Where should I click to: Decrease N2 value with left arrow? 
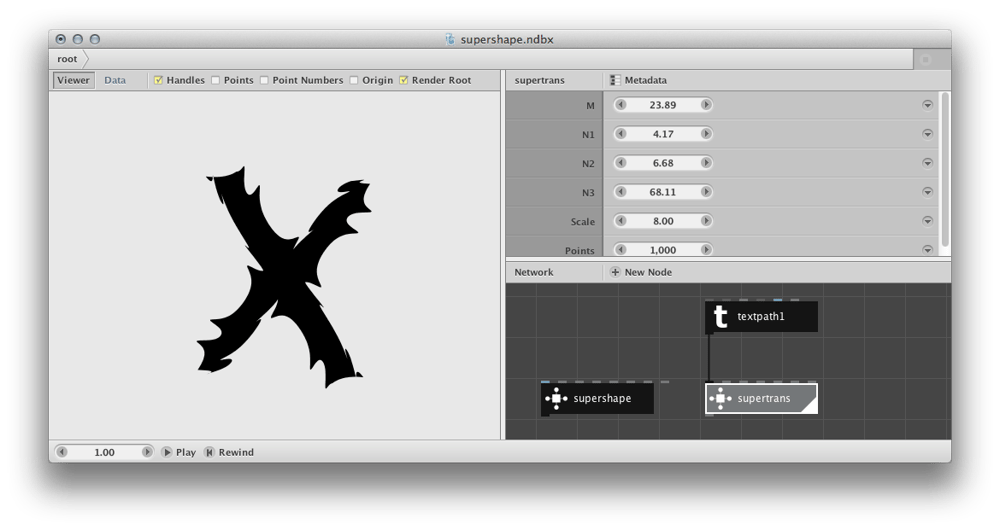(x=621, y=163)
